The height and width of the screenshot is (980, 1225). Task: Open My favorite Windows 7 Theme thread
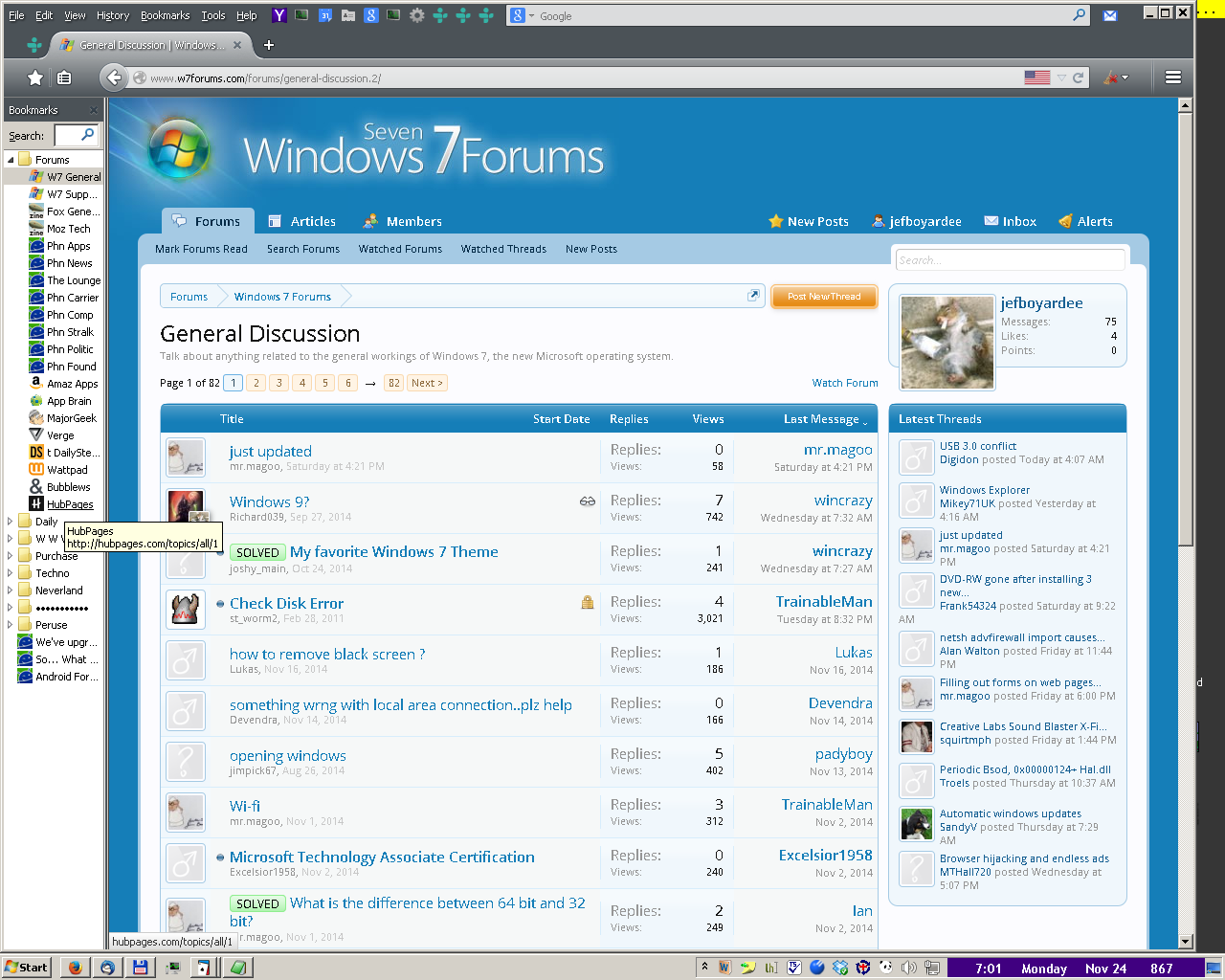[x=394, y=551]
